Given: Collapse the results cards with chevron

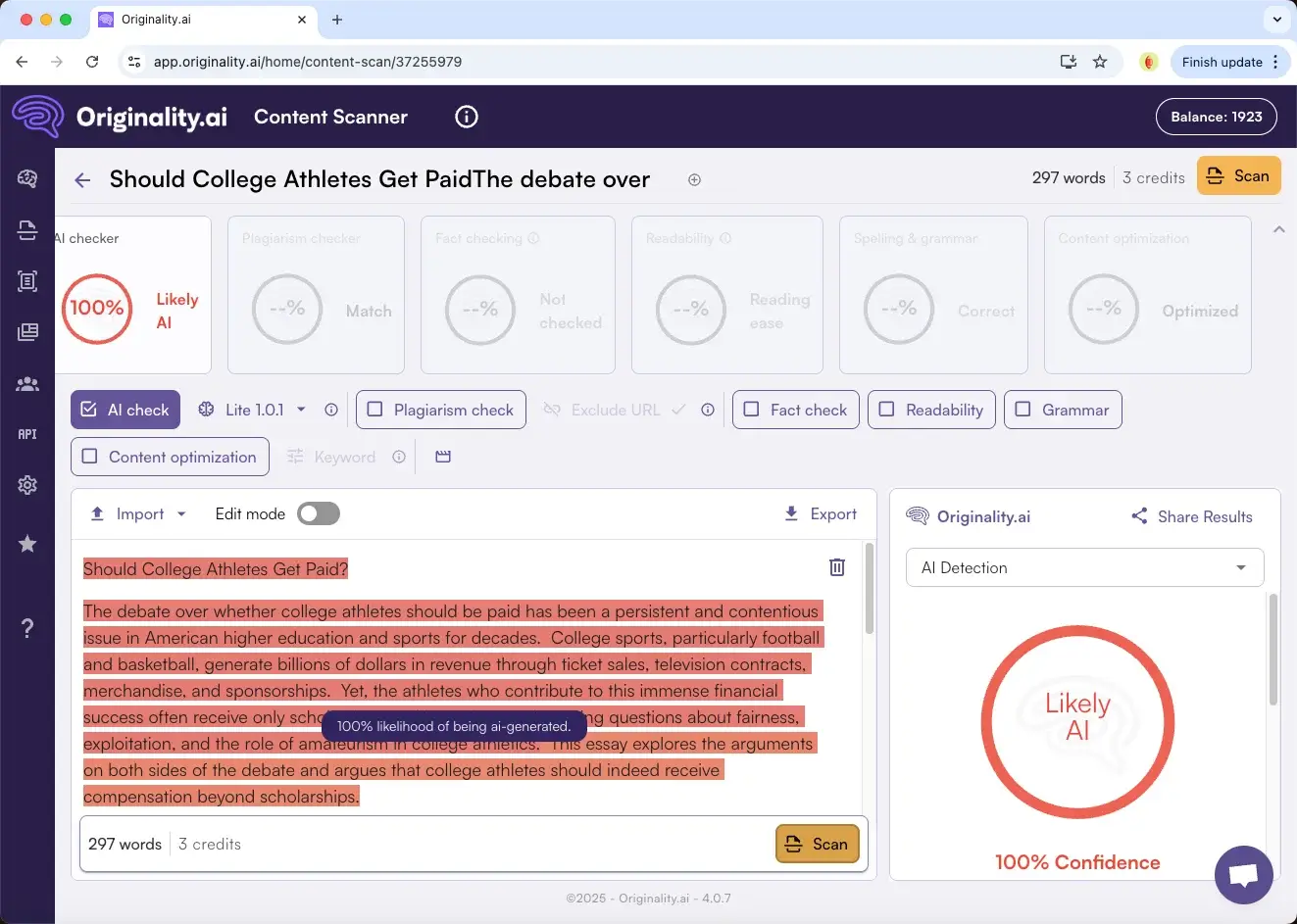Looking at the screenshot, I should coord(1278,229).
